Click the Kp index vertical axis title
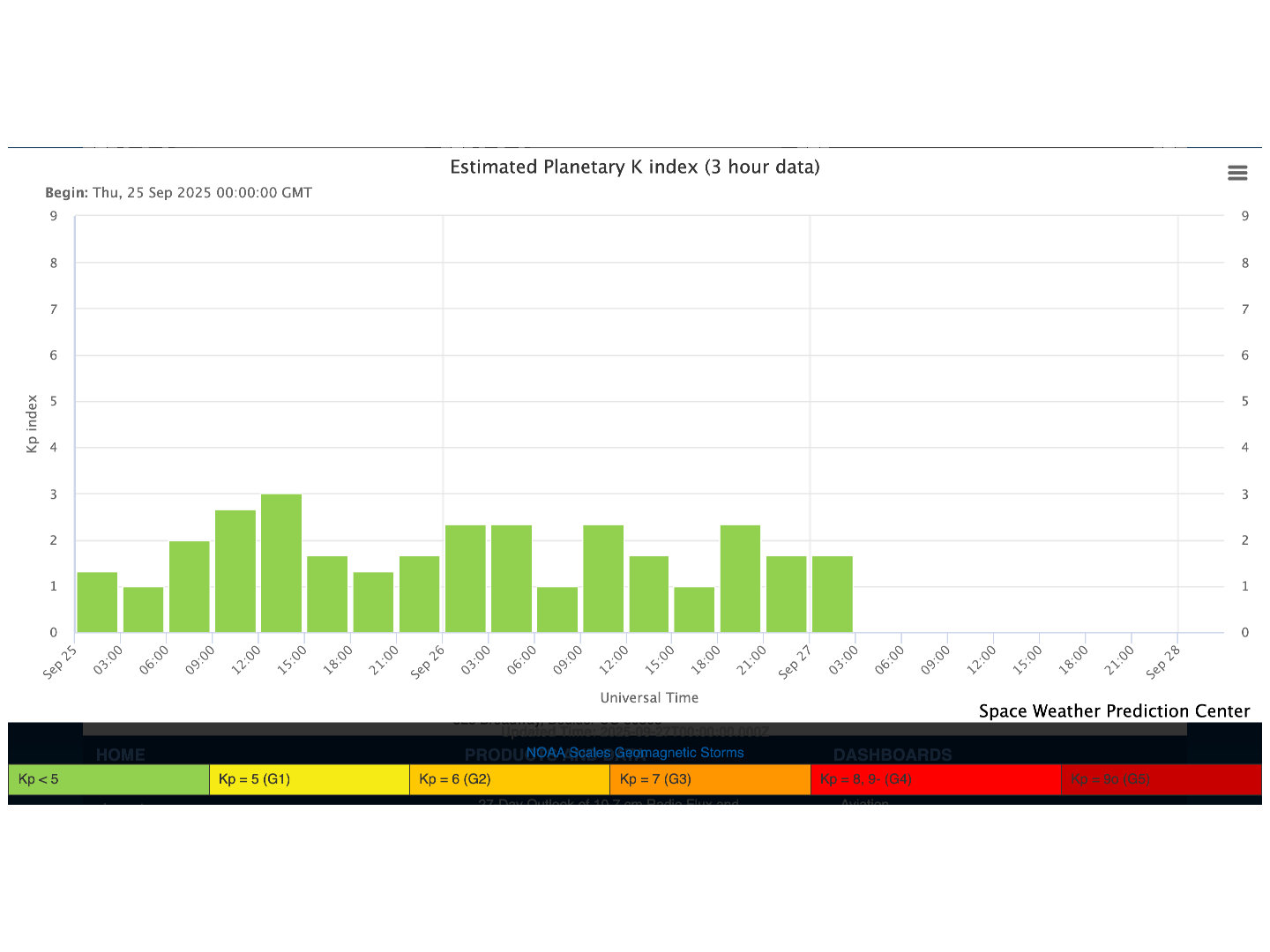Image resolution: width=1270 pixels, height=952 pixels. [x=33, y=424]
